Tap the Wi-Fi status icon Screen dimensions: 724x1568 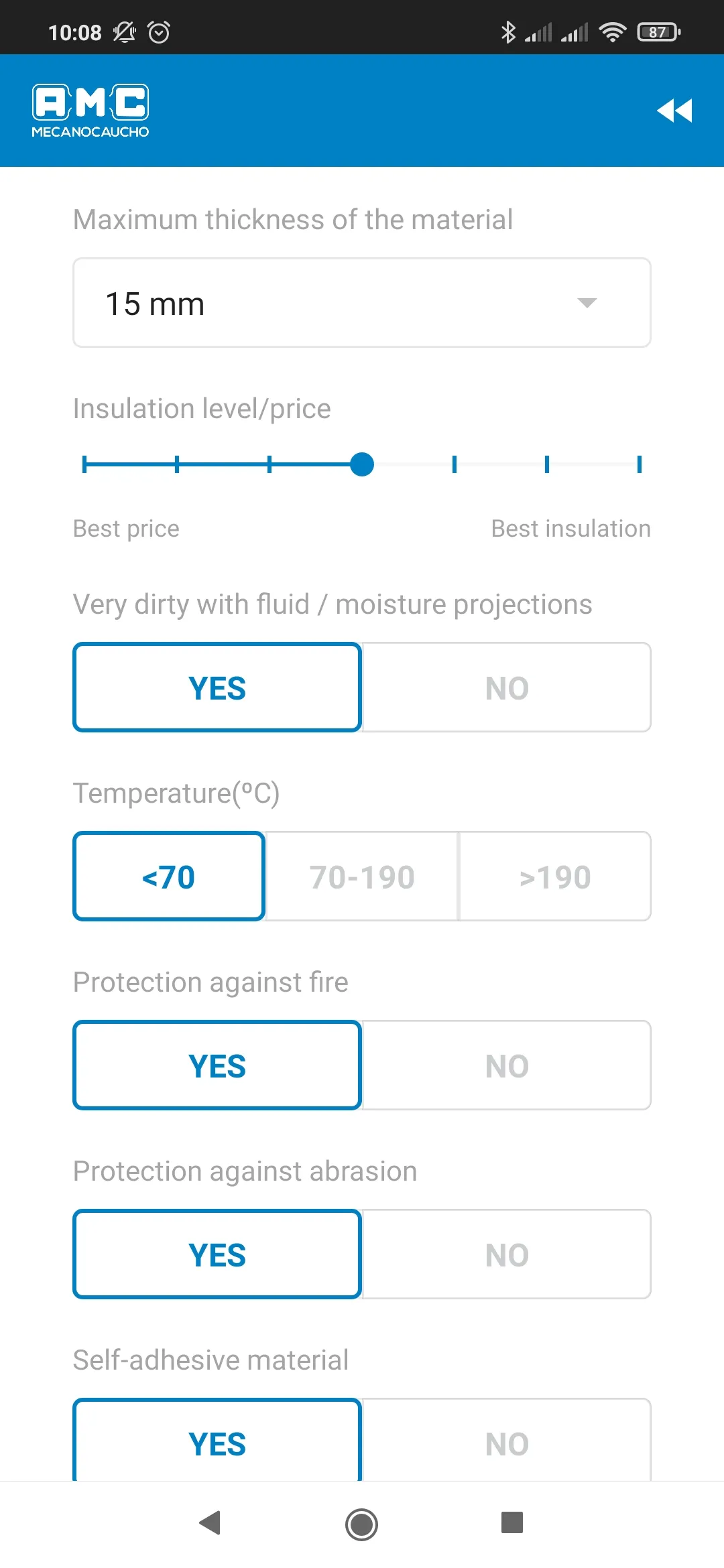pyautogui.click(x=613, y=31)
